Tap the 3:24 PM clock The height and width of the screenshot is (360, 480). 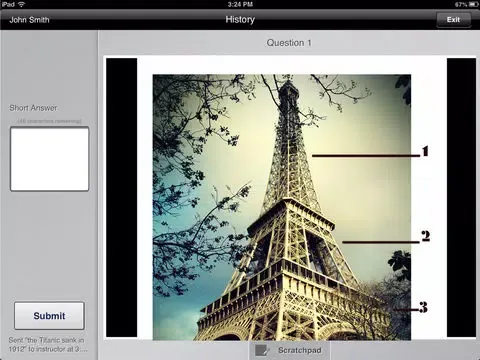click(240, 4)
